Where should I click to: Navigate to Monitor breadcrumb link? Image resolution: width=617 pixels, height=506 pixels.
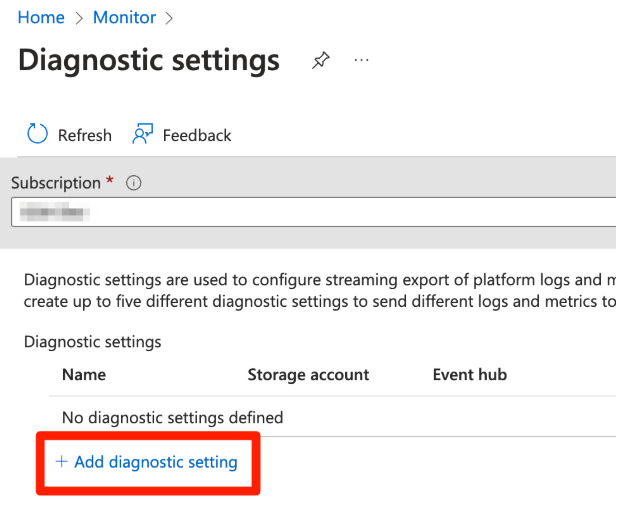coord(124,18)
